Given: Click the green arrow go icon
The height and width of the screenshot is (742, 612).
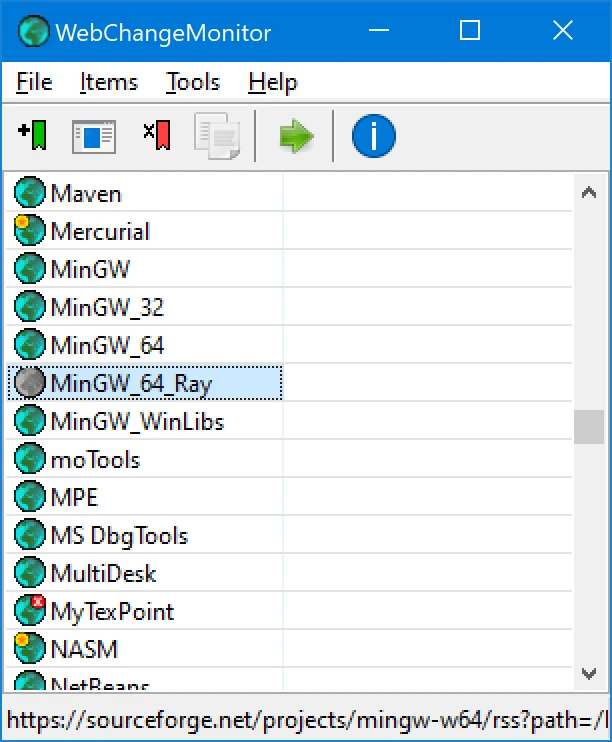Looking at the screenshot, I should 296,136.
